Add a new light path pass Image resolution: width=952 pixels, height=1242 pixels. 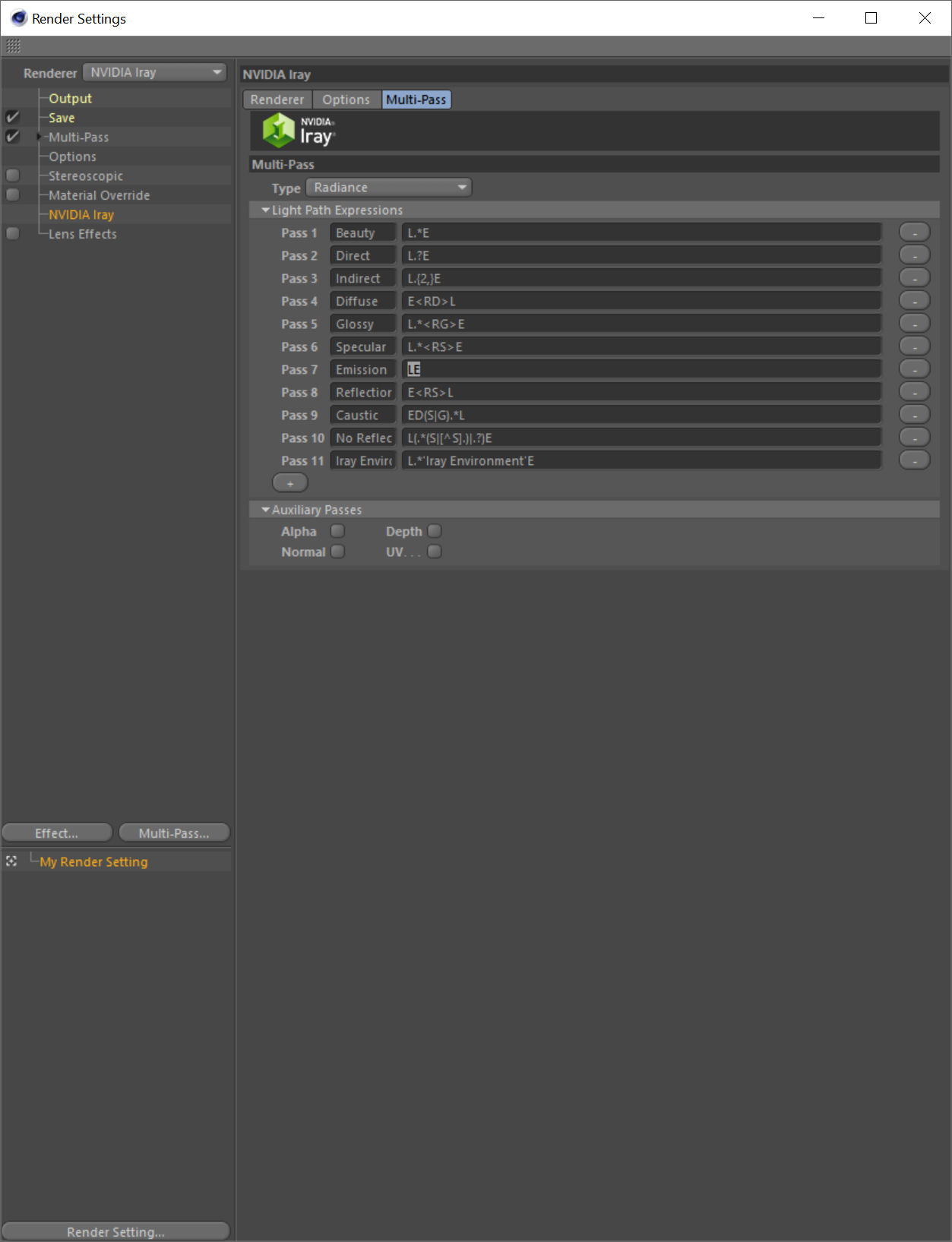pos(290,483)
